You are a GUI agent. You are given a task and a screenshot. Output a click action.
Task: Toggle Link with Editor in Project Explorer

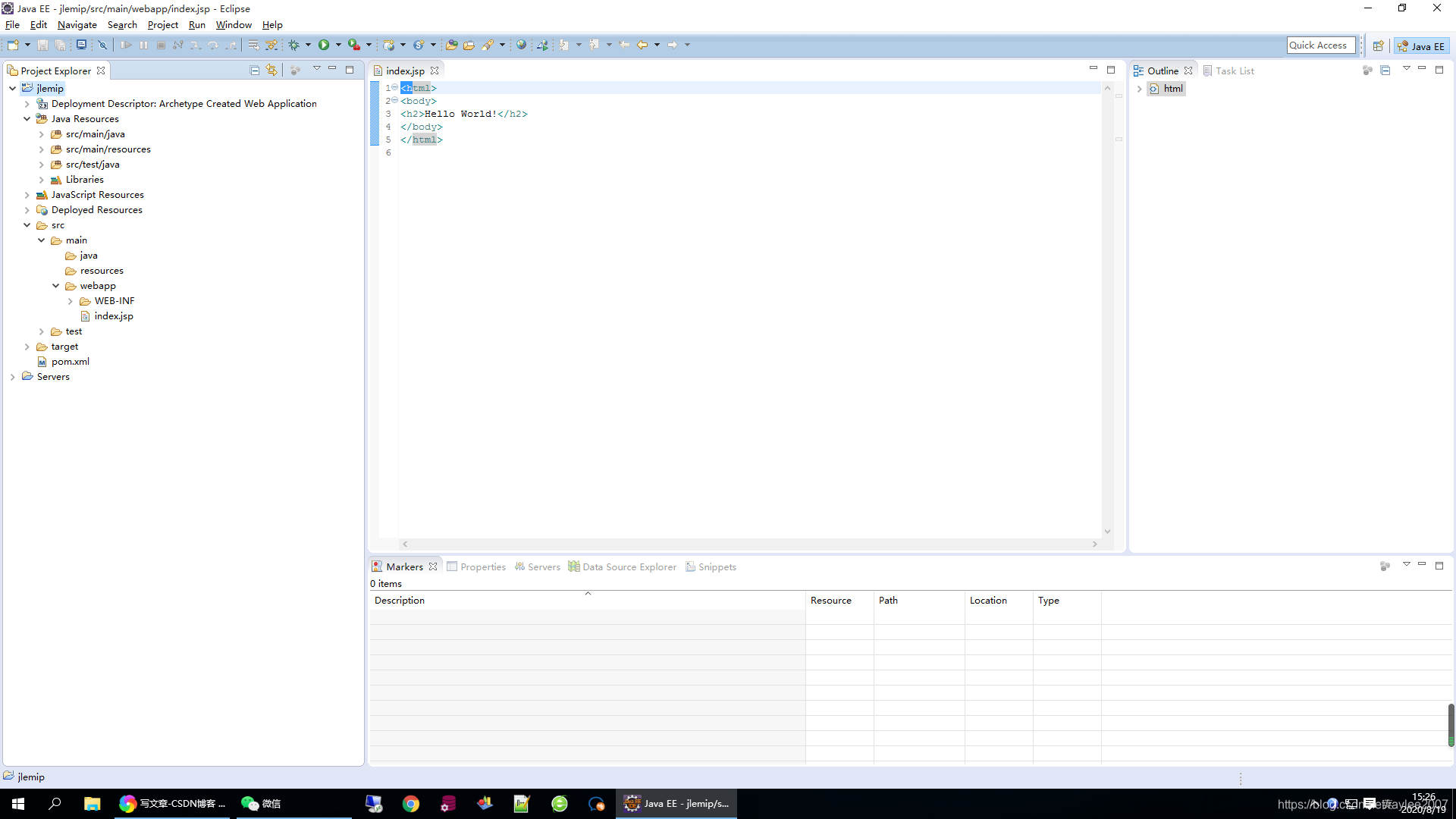click(x=271, y=70)
